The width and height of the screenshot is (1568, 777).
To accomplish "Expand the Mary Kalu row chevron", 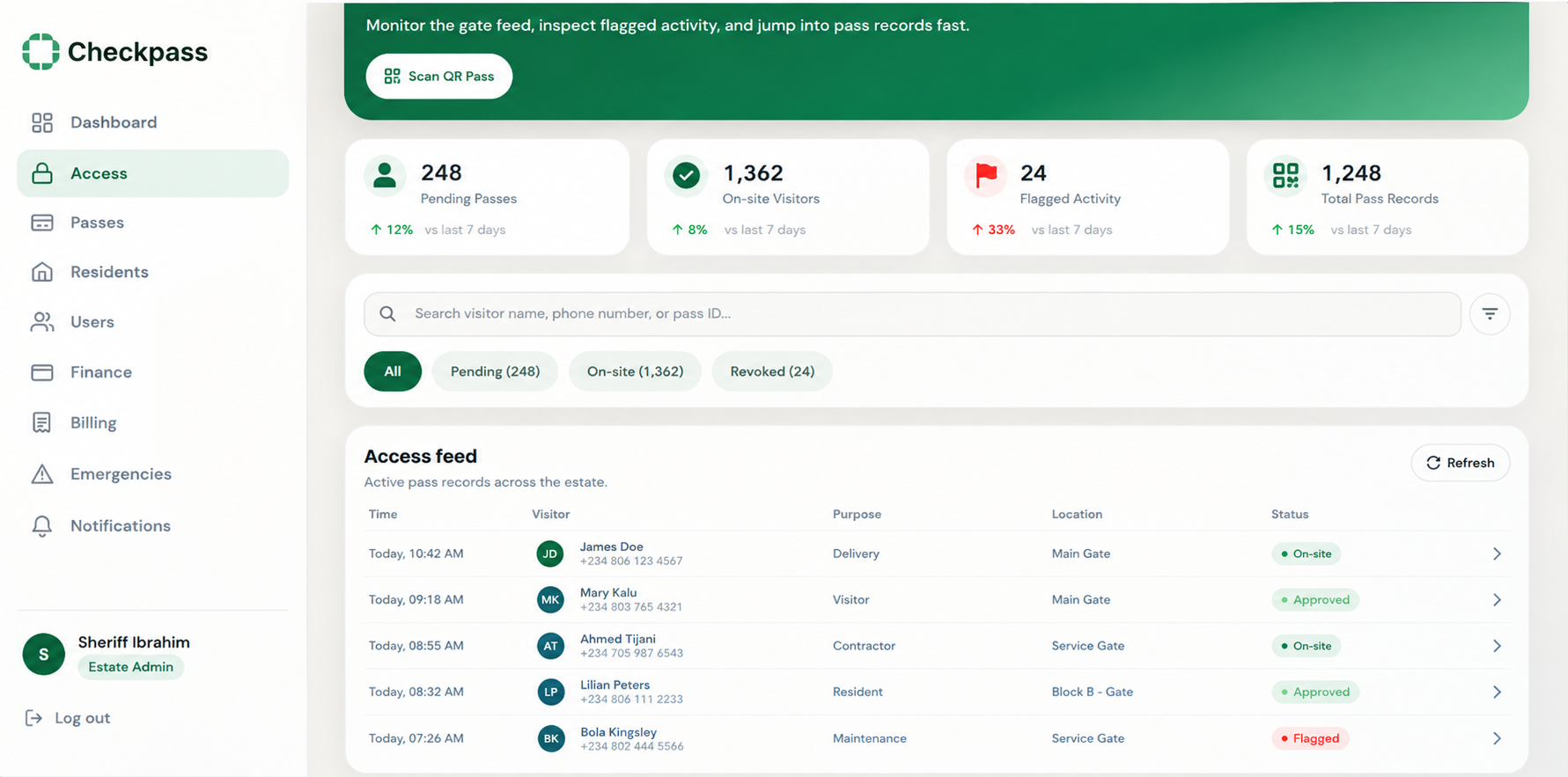I will coord(1497,599).
